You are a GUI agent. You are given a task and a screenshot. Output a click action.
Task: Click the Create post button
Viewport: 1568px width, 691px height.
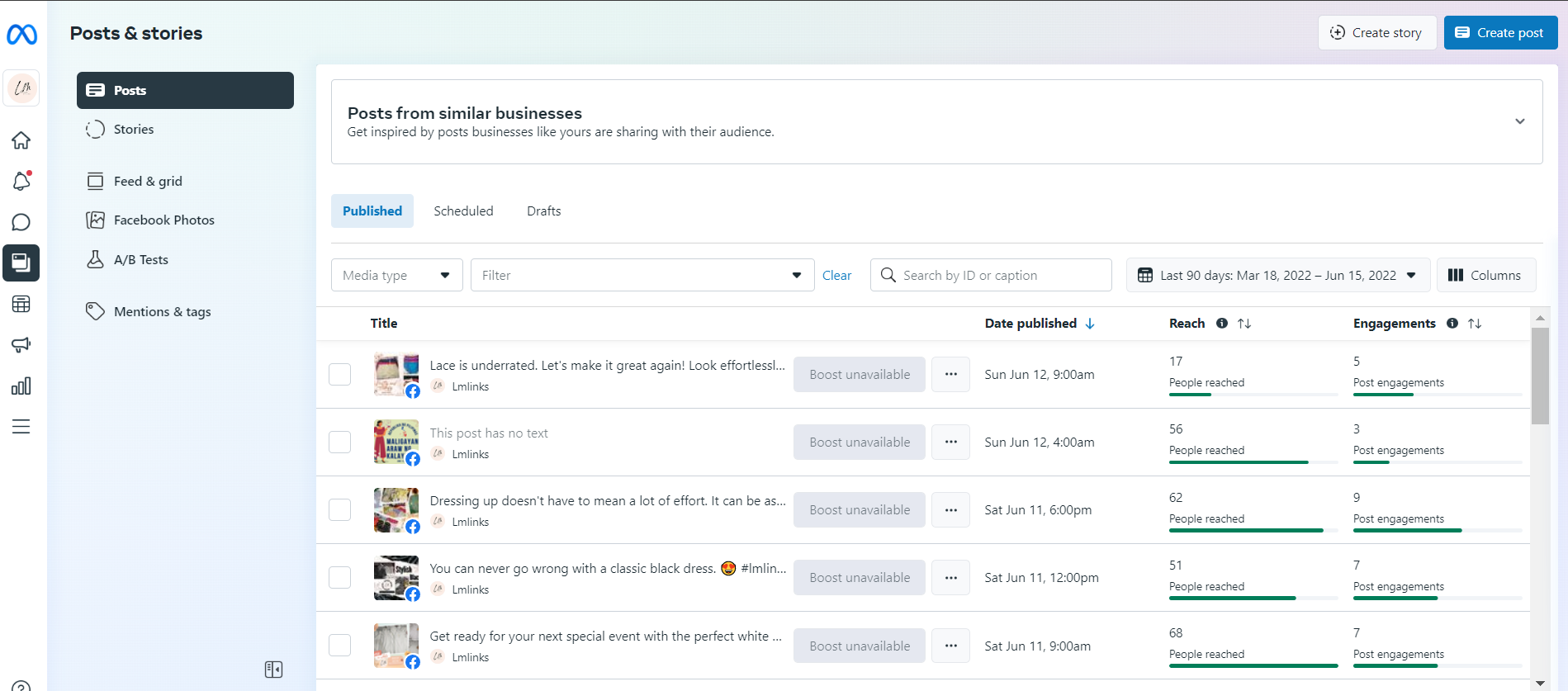coord(1500,33)
